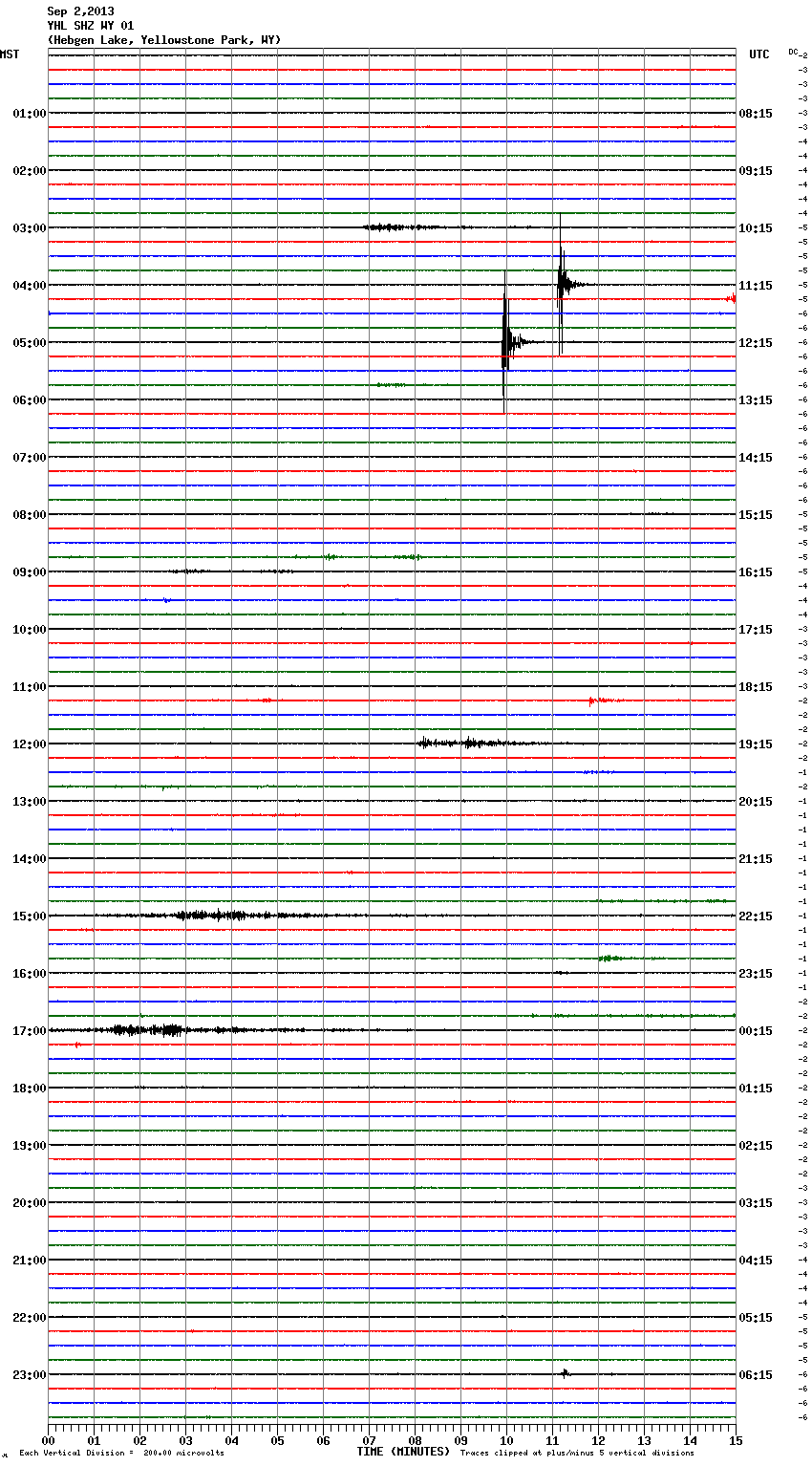Select the 05:00 MST row label
812x1466 pixels.
[x=30, y=343]
